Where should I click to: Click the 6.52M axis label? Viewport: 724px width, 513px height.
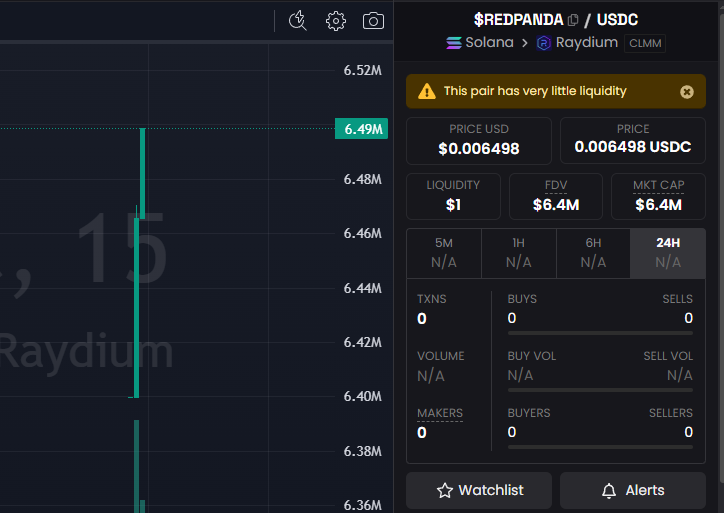[362, 70]
